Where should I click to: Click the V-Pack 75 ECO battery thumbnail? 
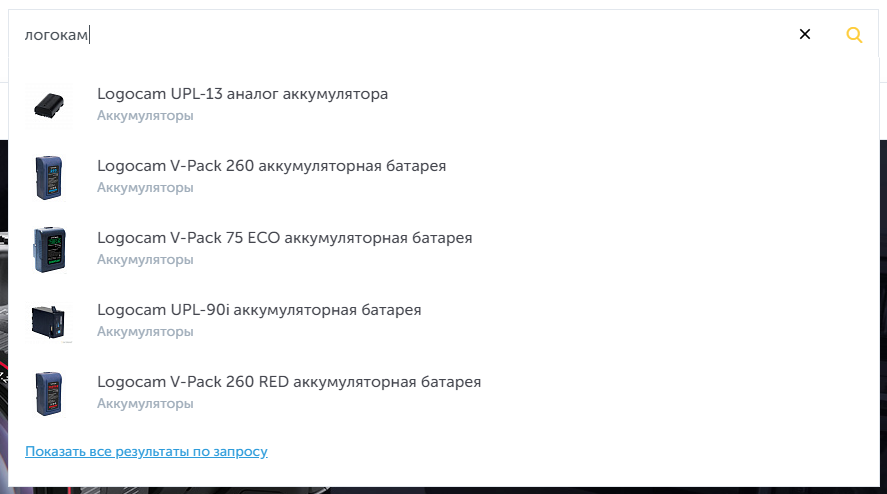(x=48, y=248)
